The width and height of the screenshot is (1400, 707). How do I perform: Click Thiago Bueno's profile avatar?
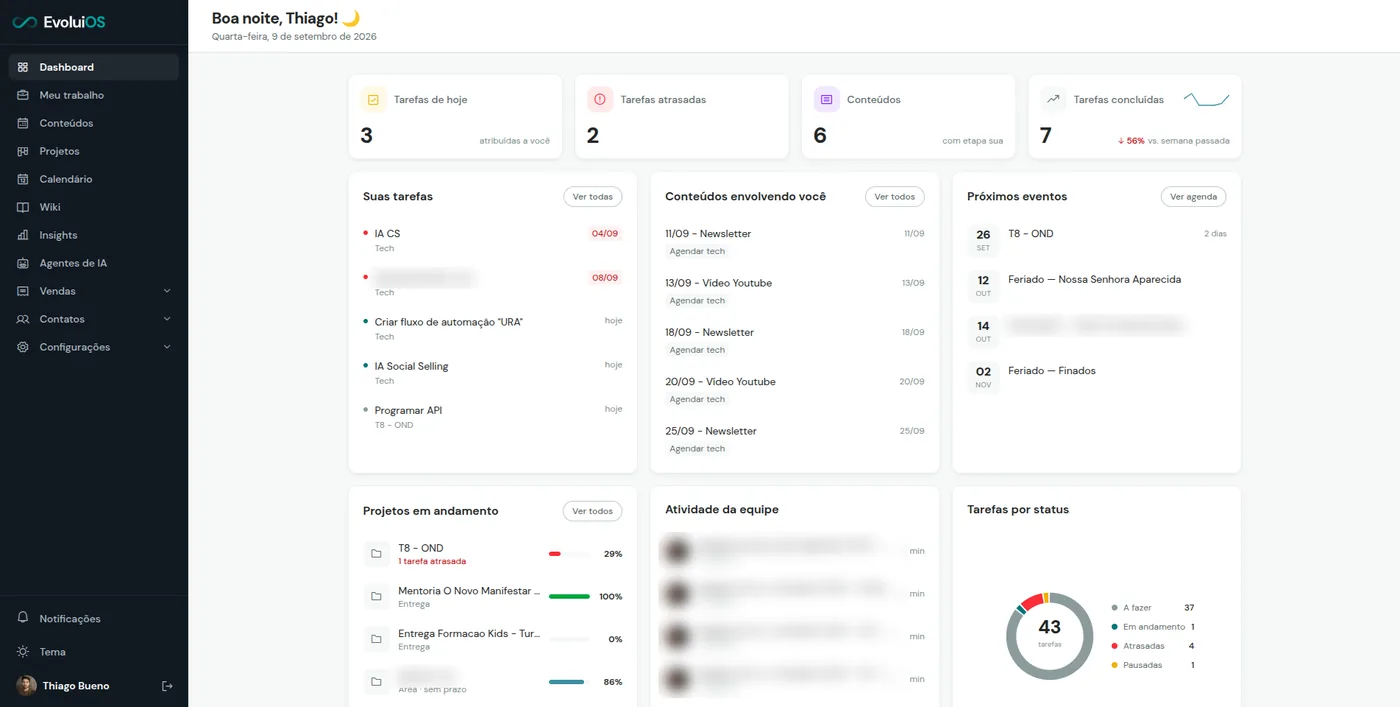[x=27, y=686]
